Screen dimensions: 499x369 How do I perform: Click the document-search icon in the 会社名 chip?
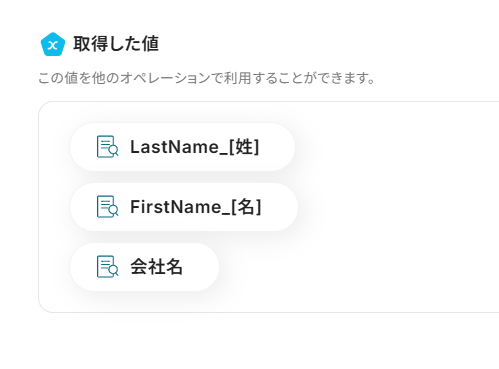click(107, 266)
